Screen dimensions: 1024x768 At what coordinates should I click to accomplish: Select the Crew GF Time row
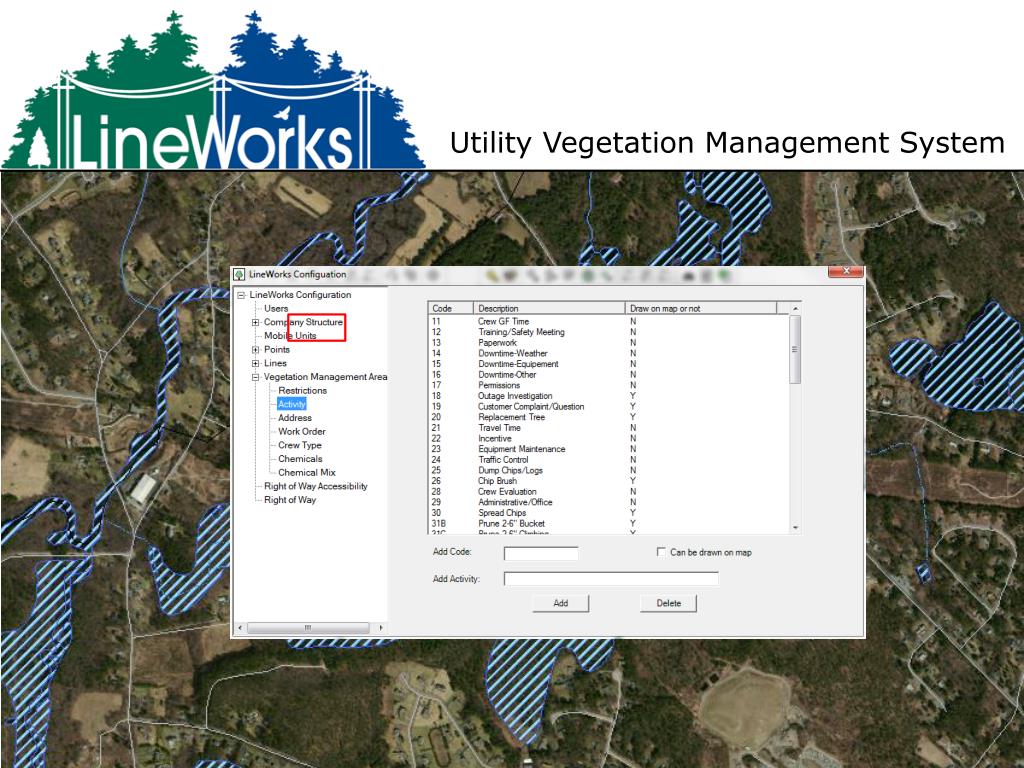(608, 321)
